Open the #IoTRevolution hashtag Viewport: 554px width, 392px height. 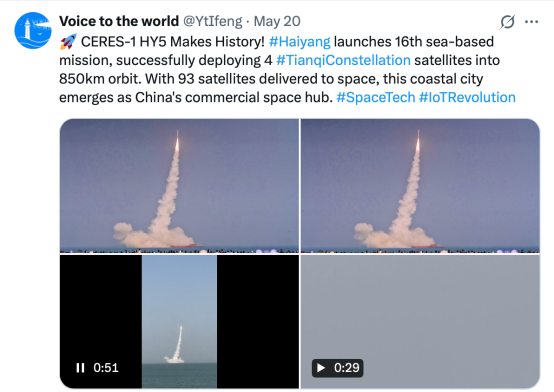point(467,97)
